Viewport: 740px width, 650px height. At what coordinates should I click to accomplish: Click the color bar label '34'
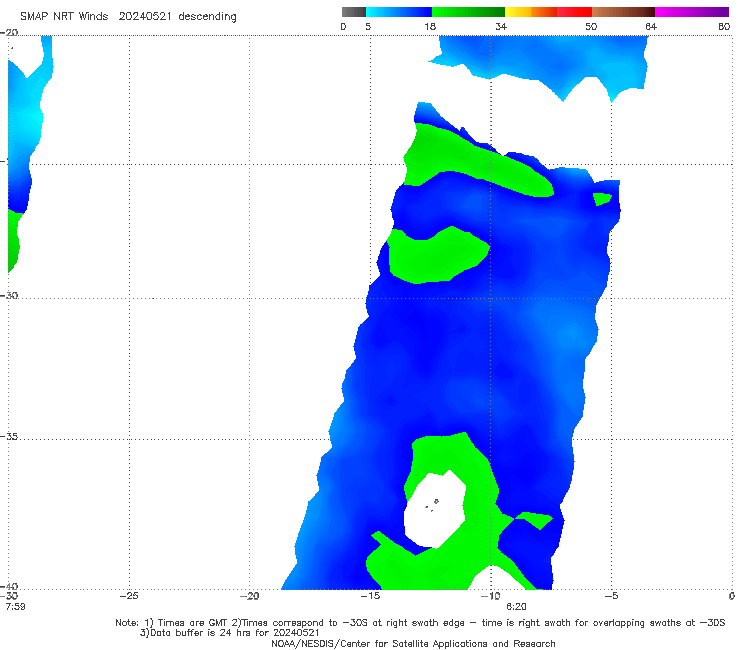(x=501, y=27)
